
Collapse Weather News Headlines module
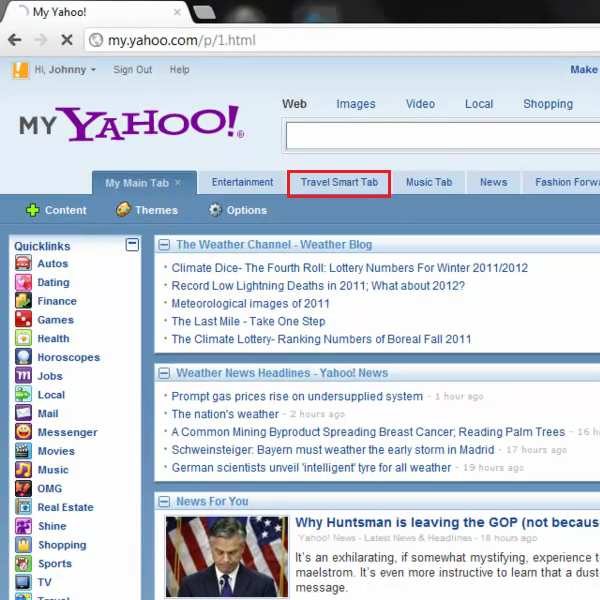click(x=164, y=373)
